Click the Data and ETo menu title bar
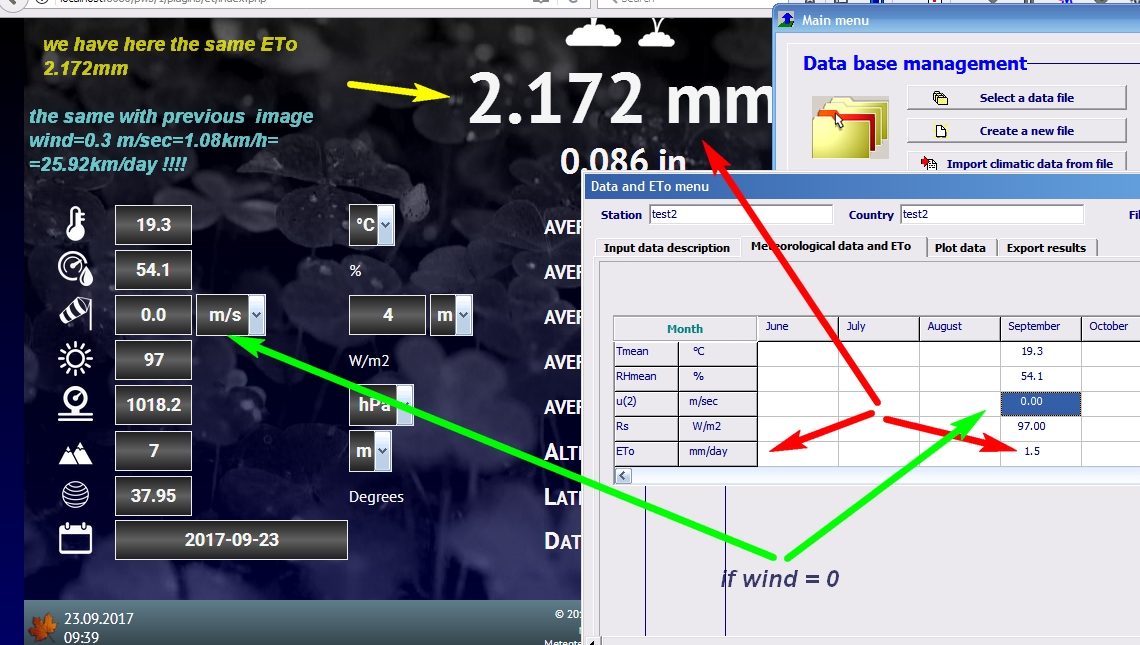This screenshot has height=645, width=1140. 862,186
